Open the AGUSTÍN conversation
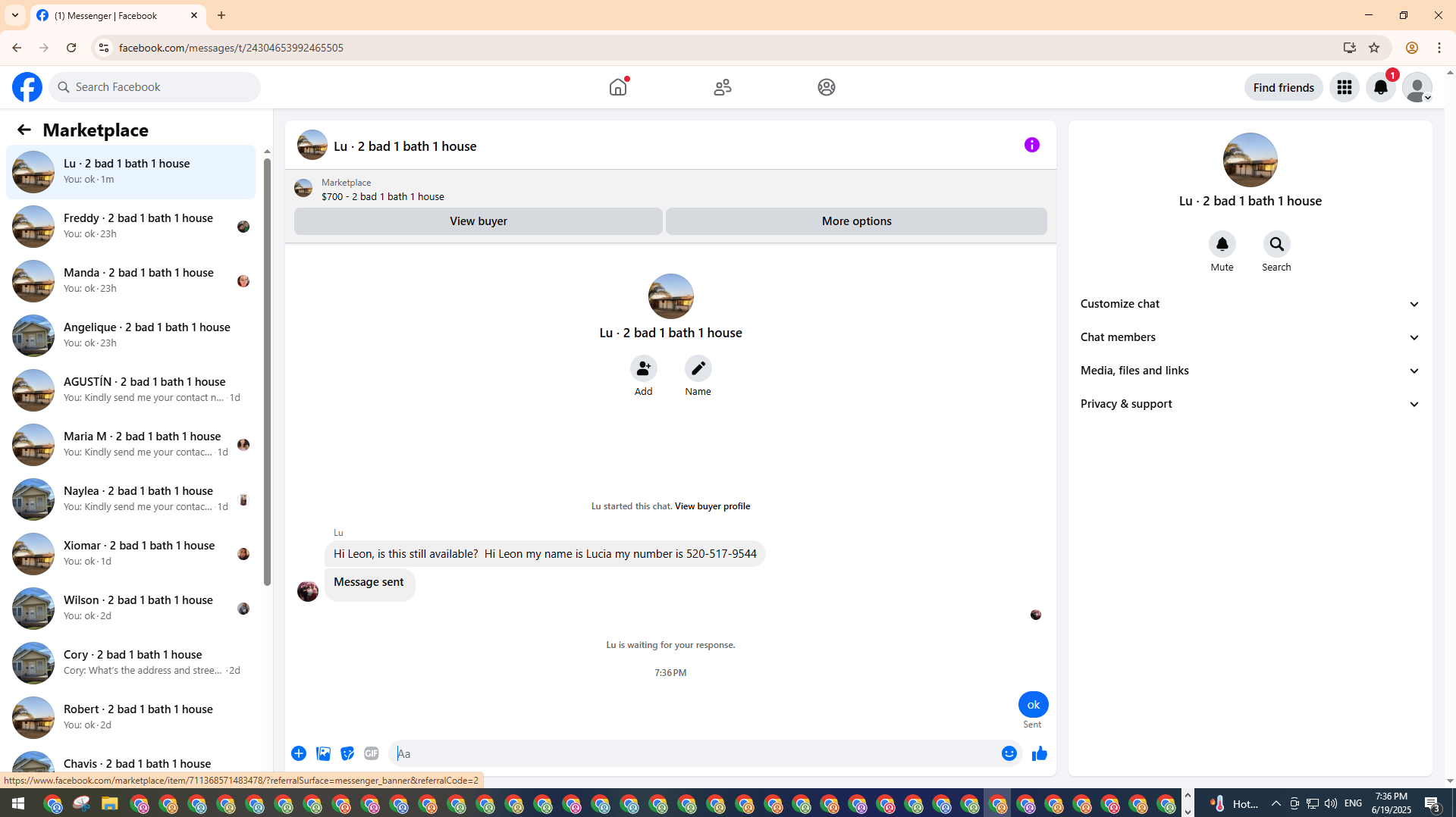 131,390
